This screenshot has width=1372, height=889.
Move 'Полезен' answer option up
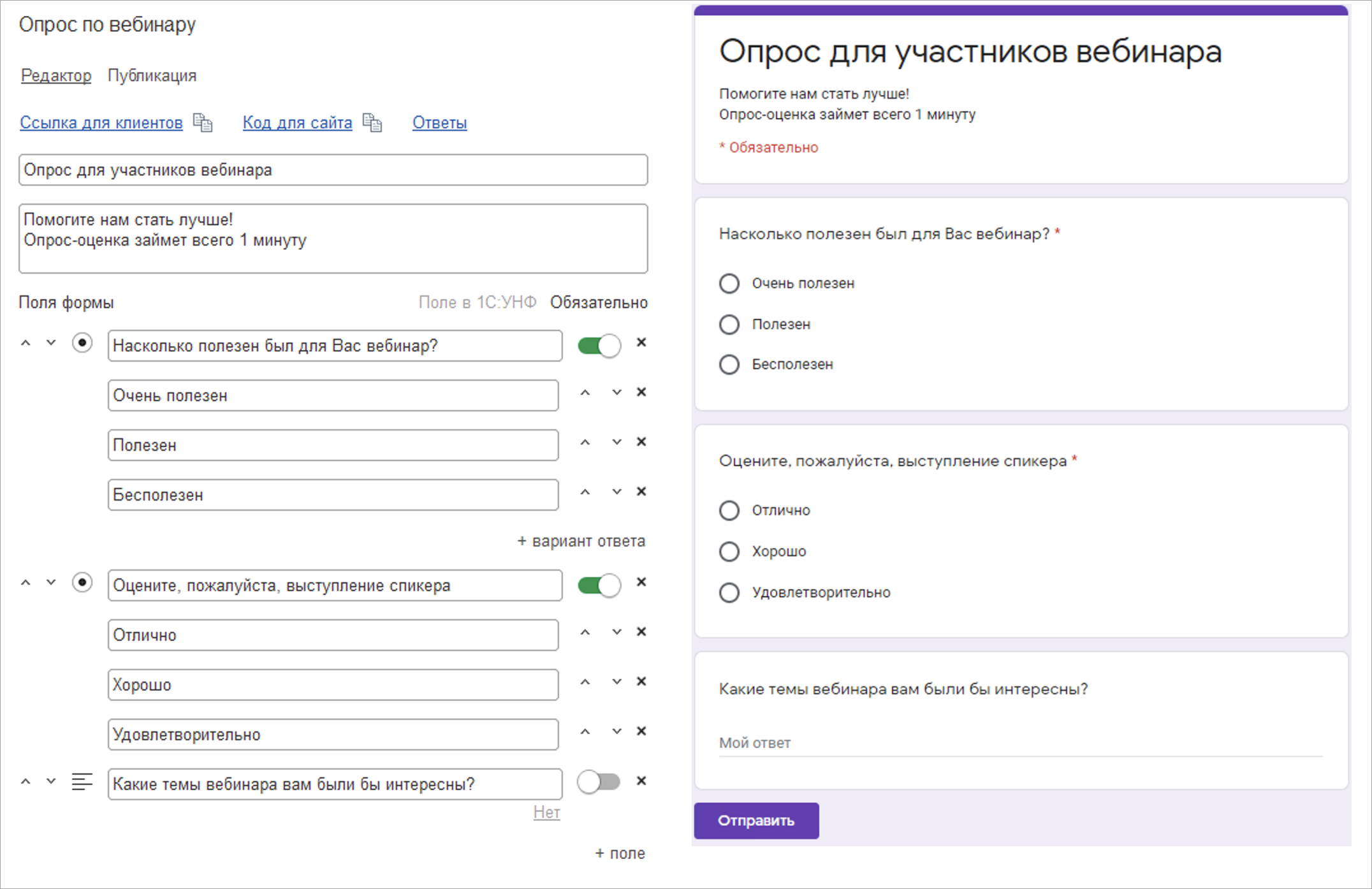point(585,442)
